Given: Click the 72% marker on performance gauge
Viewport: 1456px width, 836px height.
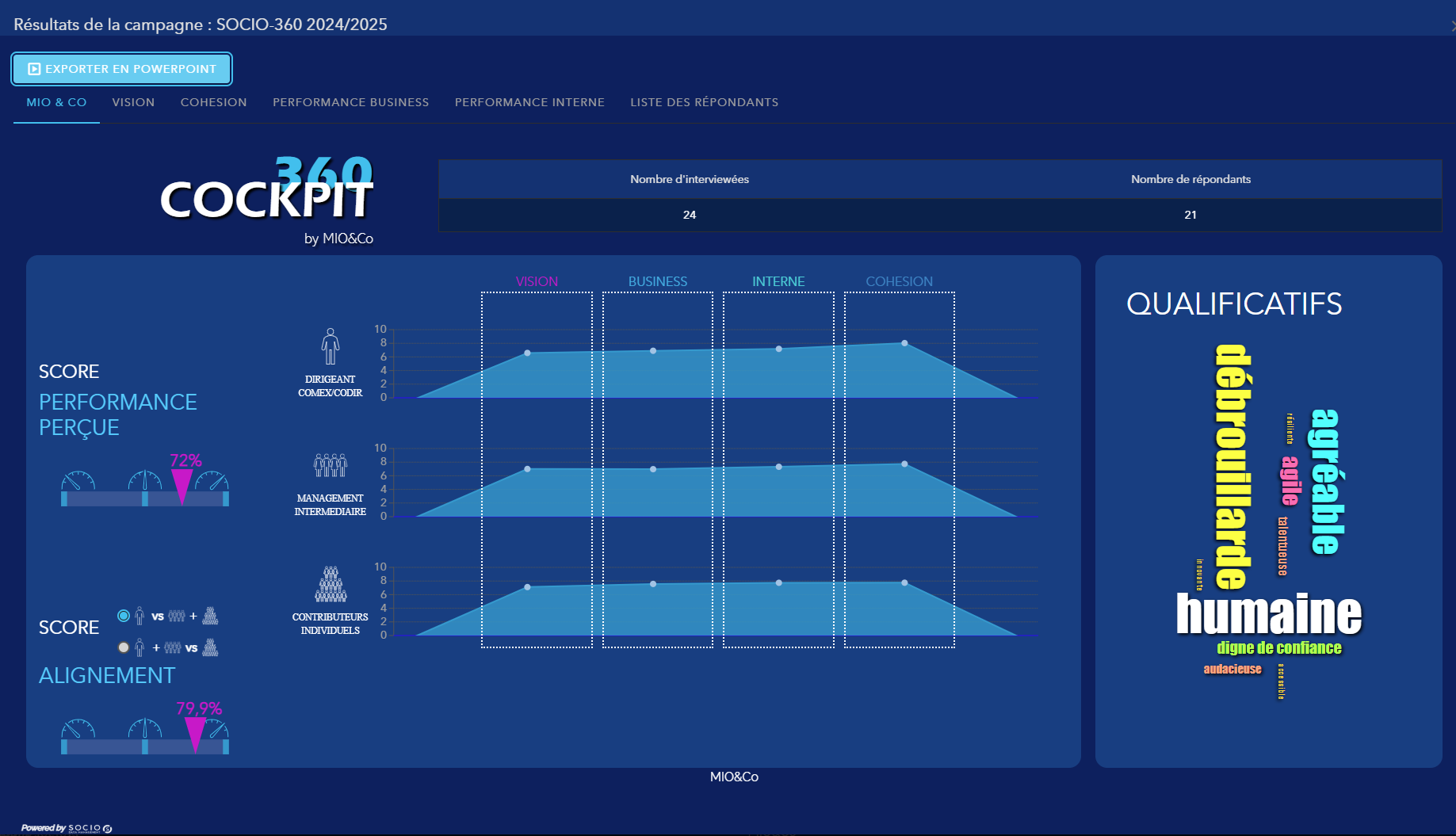Looking at the screenshot, I should coord(182,486).
